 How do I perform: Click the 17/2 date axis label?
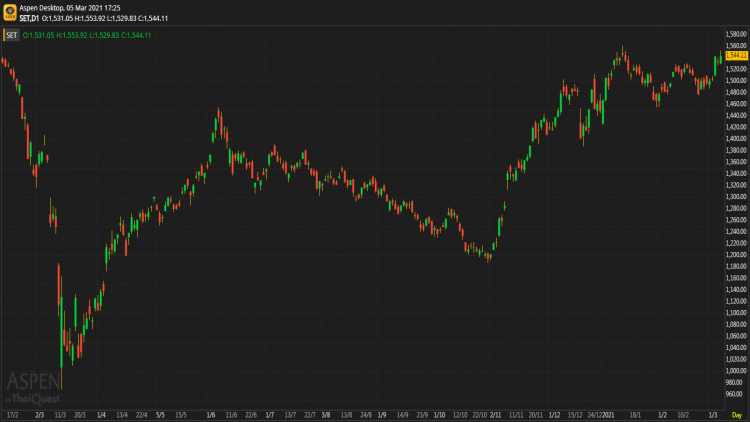tap(13, 415)
